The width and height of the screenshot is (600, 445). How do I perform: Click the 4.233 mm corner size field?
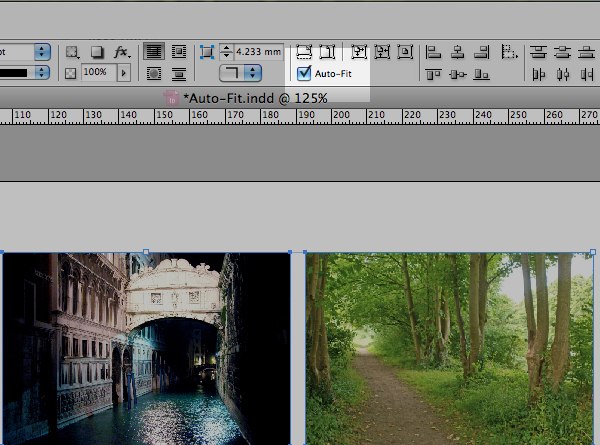(259, 52)
